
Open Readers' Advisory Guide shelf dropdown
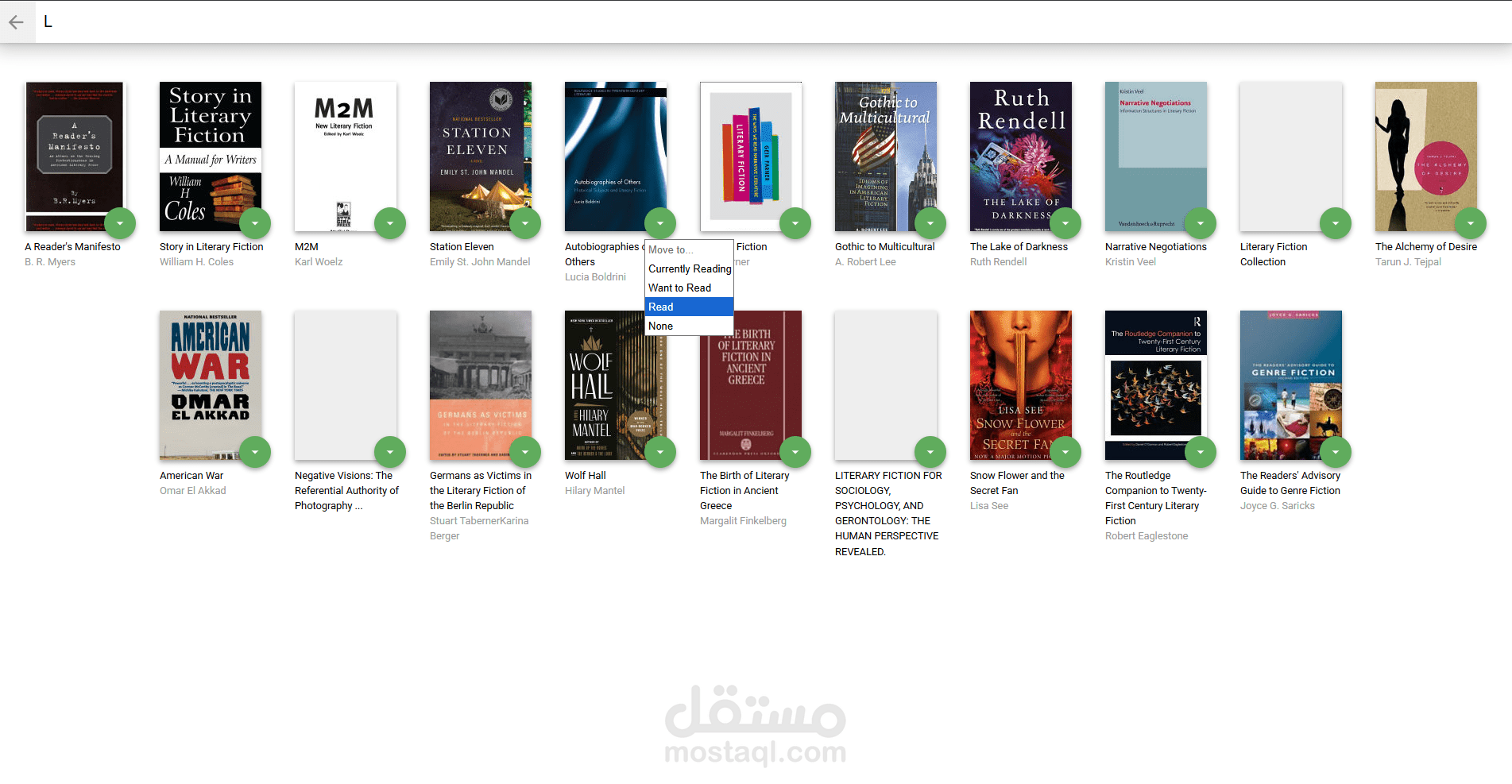click(x=1336, y=452)
